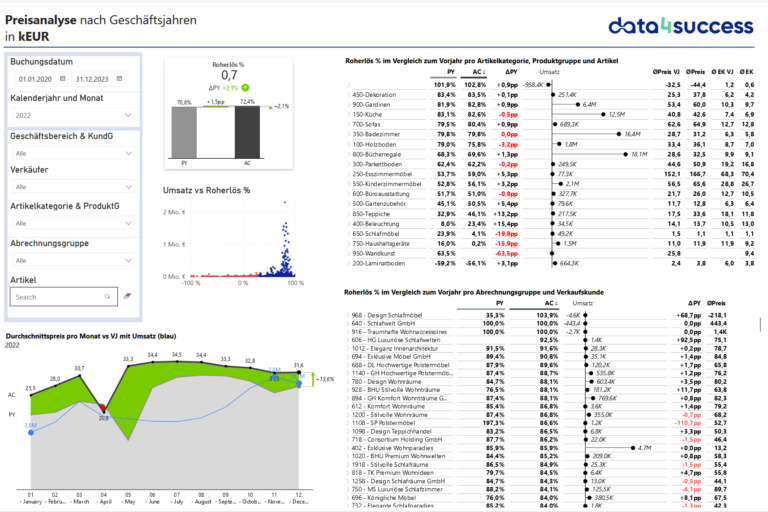Expand the 200-Laminatboden row
The width and height of the screenshot is (768, 512).
349,263
